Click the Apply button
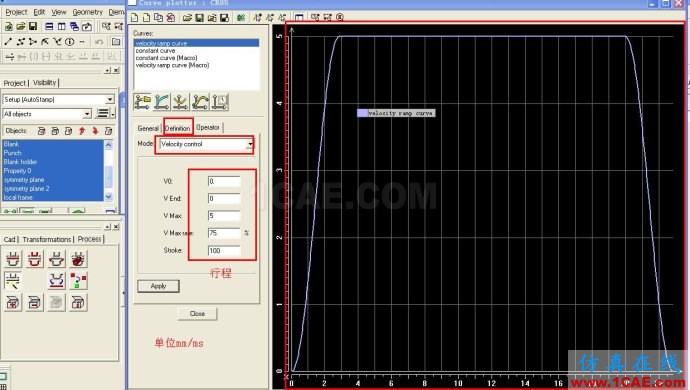The width and height of the screenshot is (690, 390). (158, 286)
